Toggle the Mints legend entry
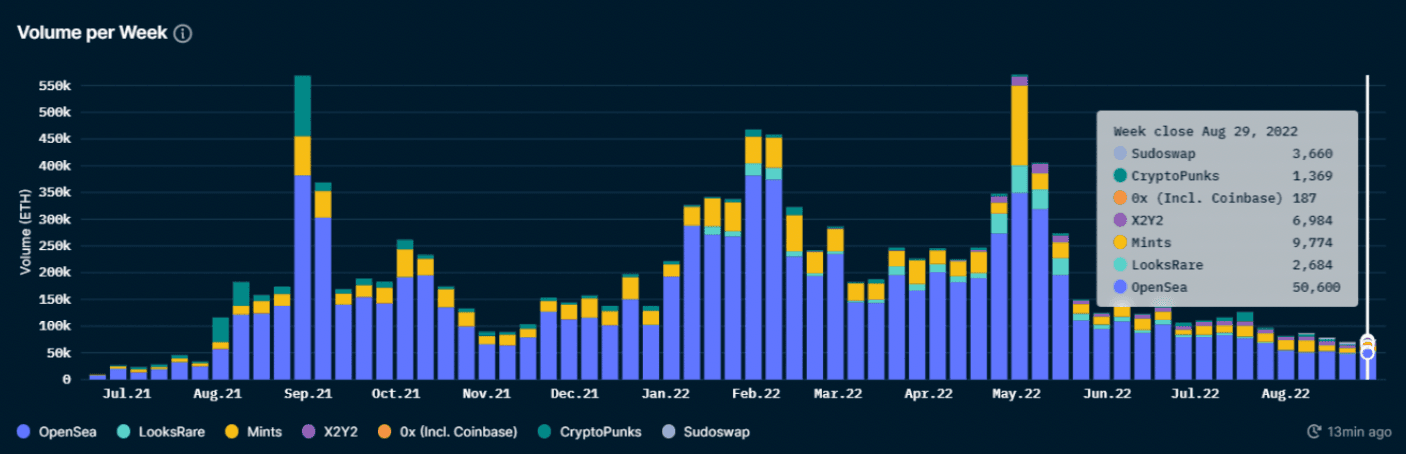1406x454 pixels. click(x=253, y=432)
